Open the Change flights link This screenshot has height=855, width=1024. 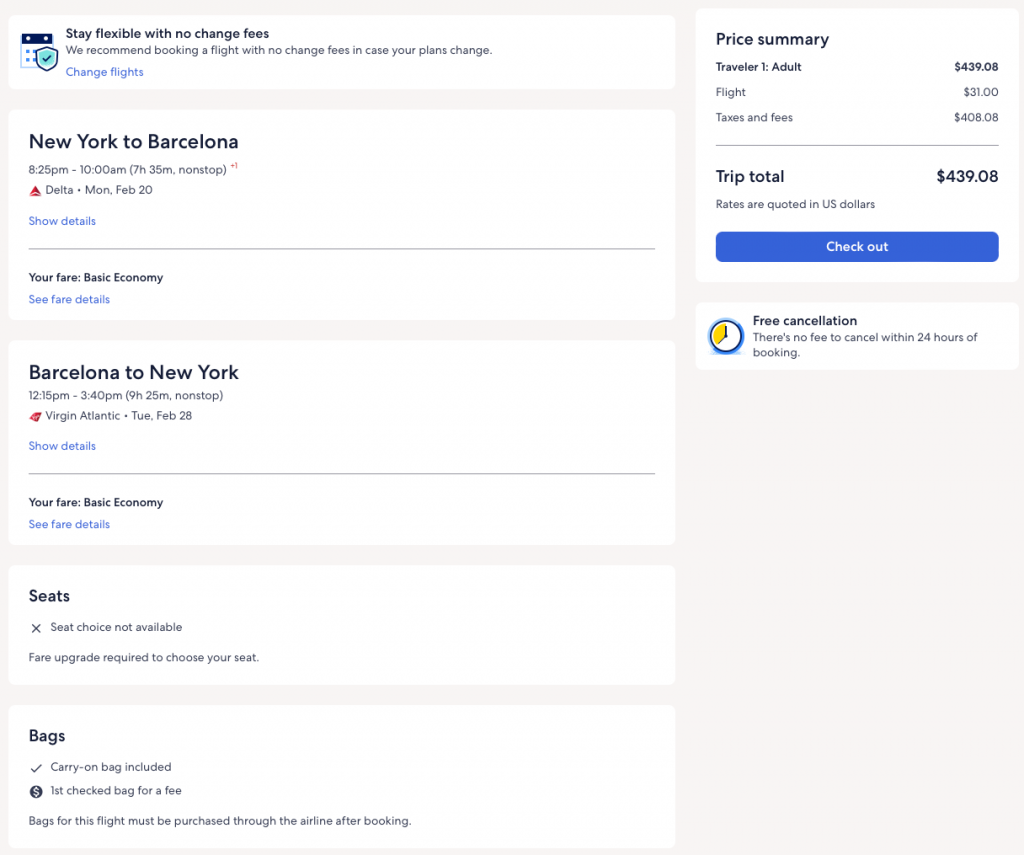click(104, 72)
